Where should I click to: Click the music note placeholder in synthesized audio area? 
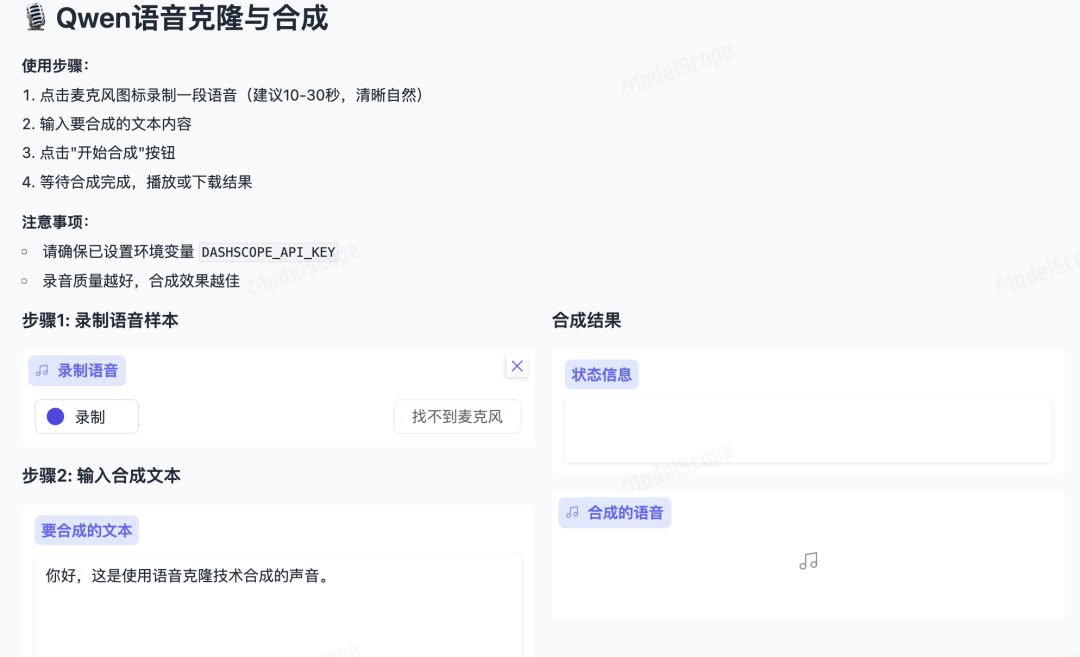click(x=807, y=560)
